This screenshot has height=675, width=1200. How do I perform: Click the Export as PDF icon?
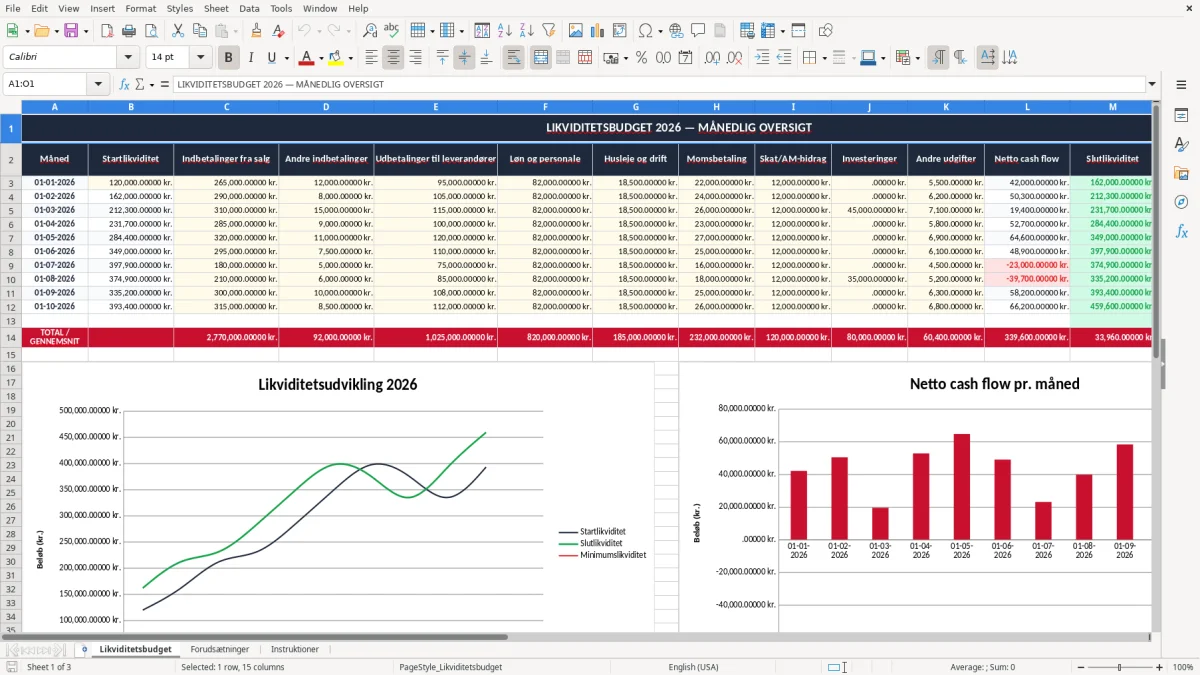106,31
